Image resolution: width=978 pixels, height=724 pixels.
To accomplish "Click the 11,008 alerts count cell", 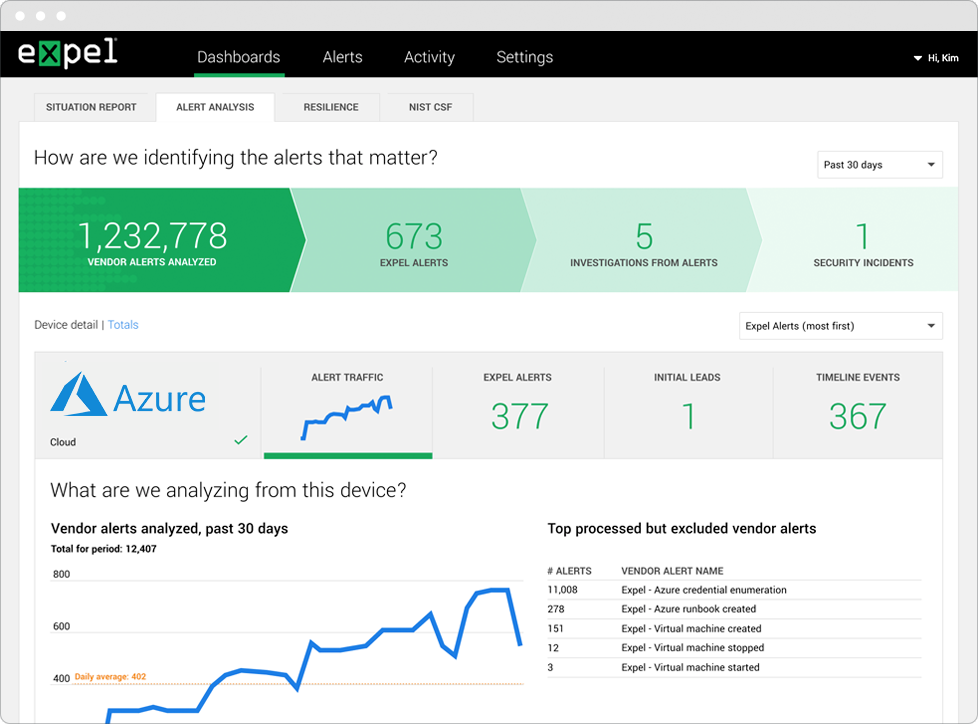I will [x=563, y=590].
